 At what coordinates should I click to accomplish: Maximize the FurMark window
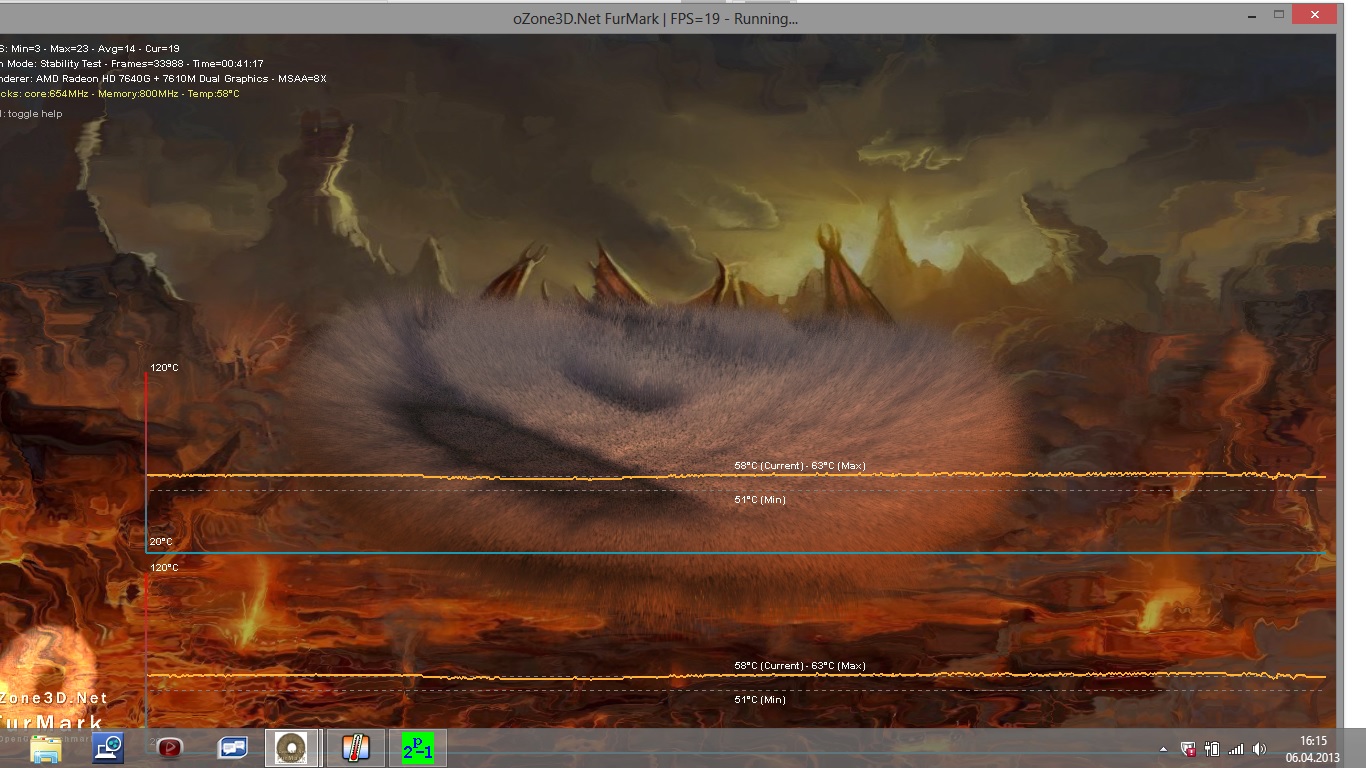pyautogui.click(x=1279, y=15)
